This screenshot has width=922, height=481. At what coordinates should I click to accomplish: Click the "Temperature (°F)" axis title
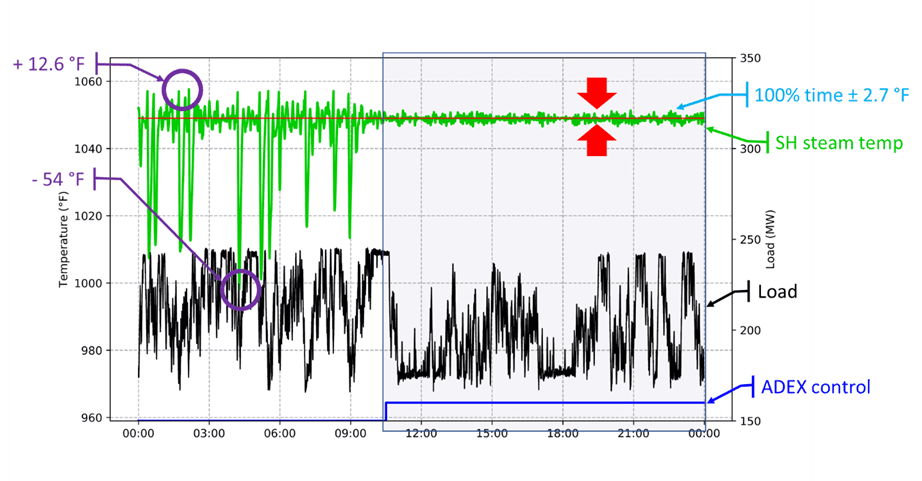click(x=64, y=241)
